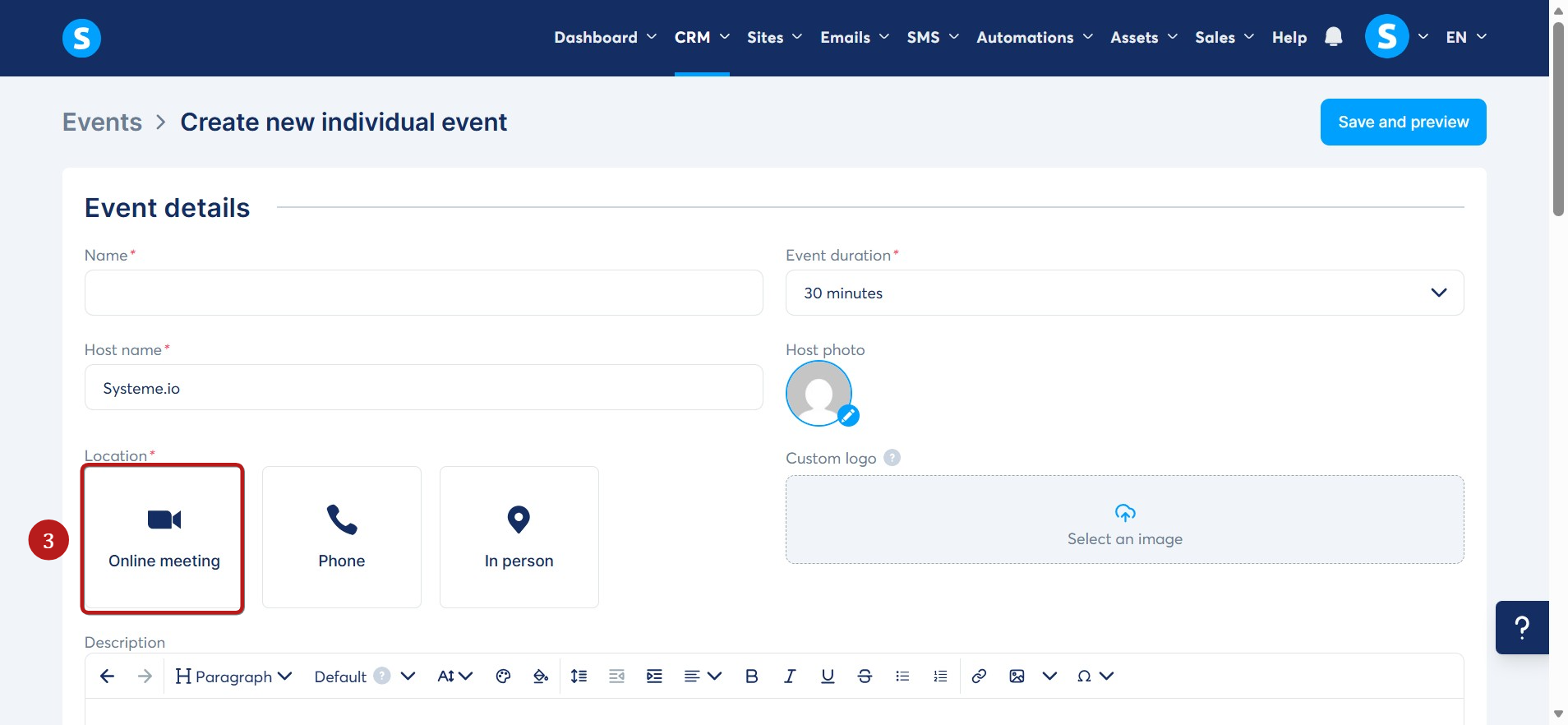Open the Assets menu
This screenshot has height=725, width=1568.
tap(1144, 37)
